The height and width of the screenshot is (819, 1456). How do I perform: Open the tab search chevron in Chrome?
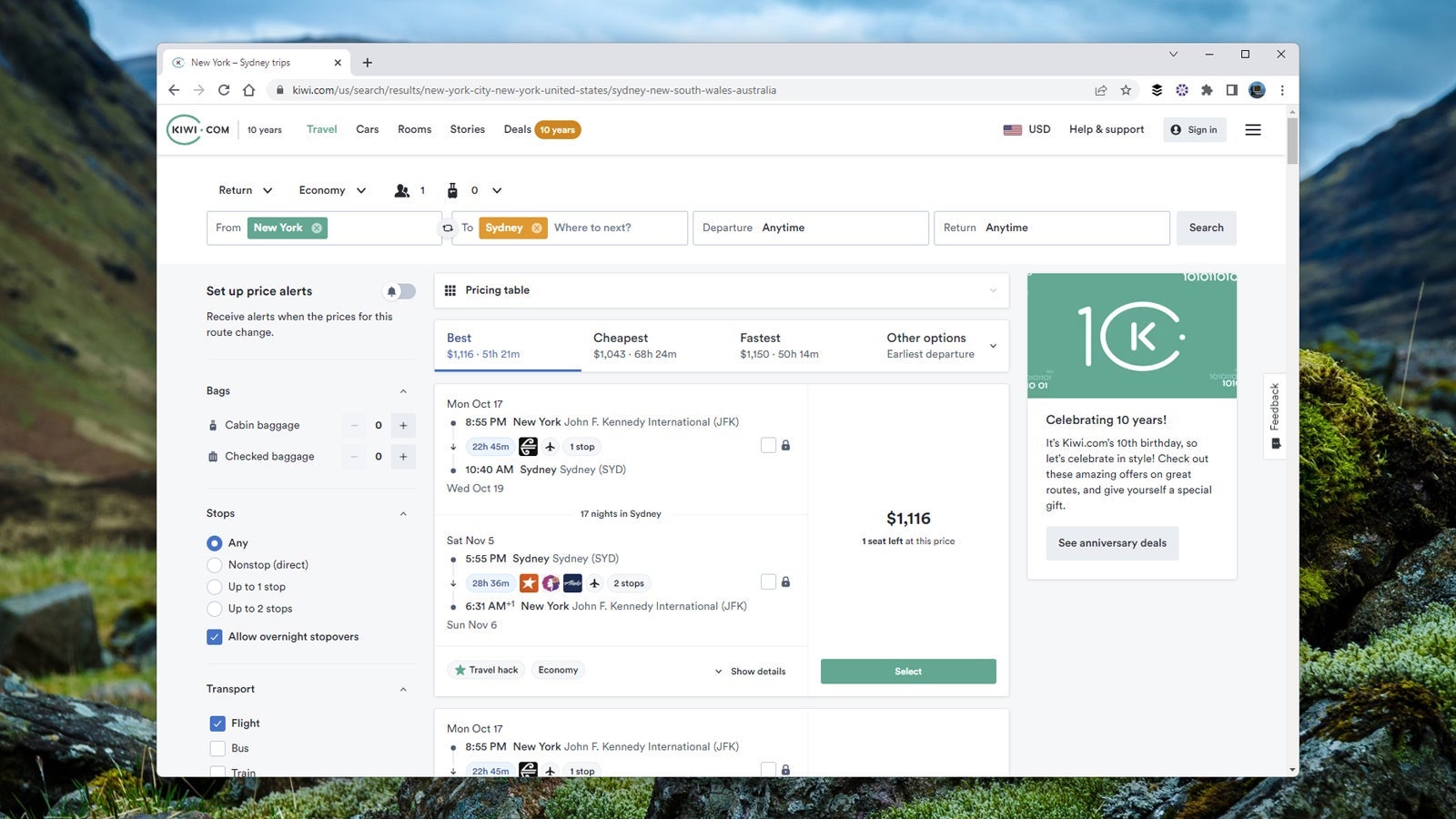pos(1173,55)
